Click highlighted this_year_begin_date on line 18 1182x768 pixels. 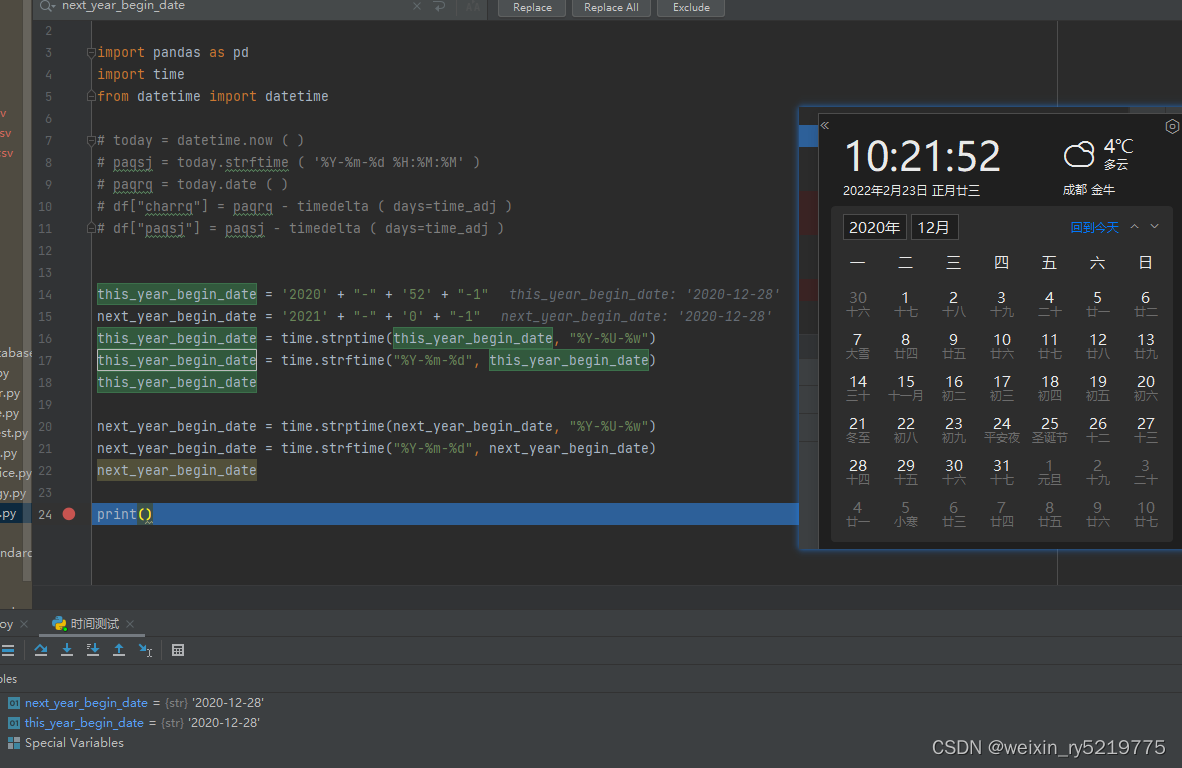click(176, 382)
